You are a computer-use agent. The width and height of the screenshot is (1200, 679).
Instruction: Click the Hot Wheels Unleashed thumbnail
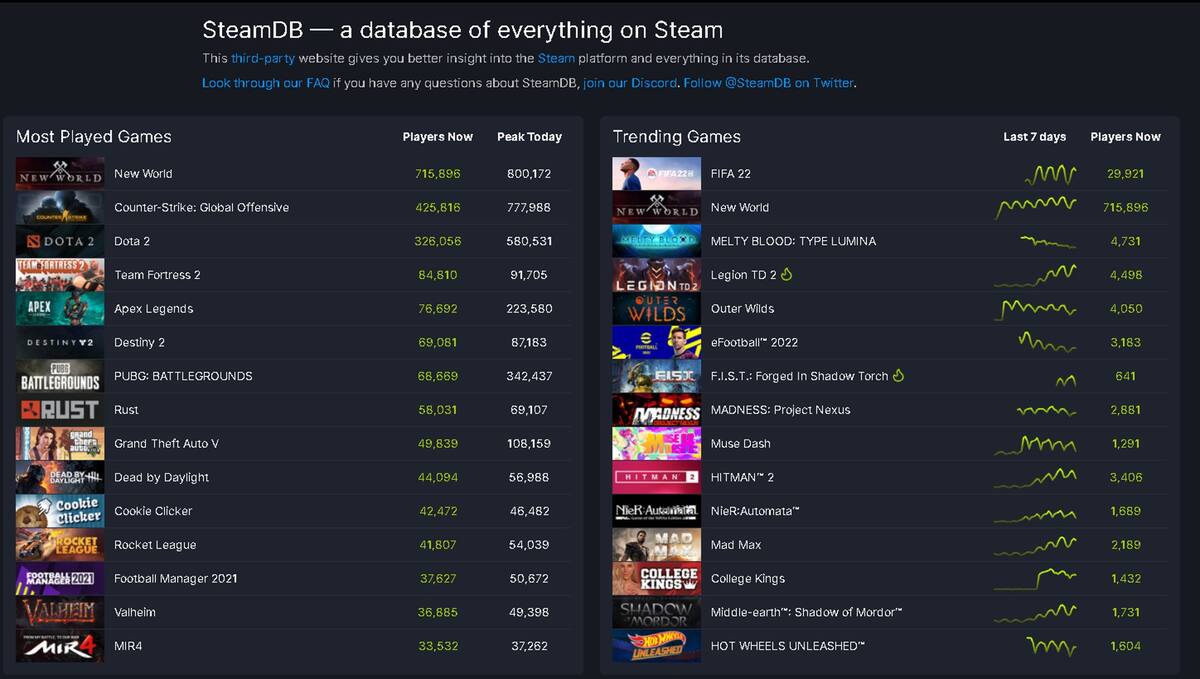pos(657,646)
